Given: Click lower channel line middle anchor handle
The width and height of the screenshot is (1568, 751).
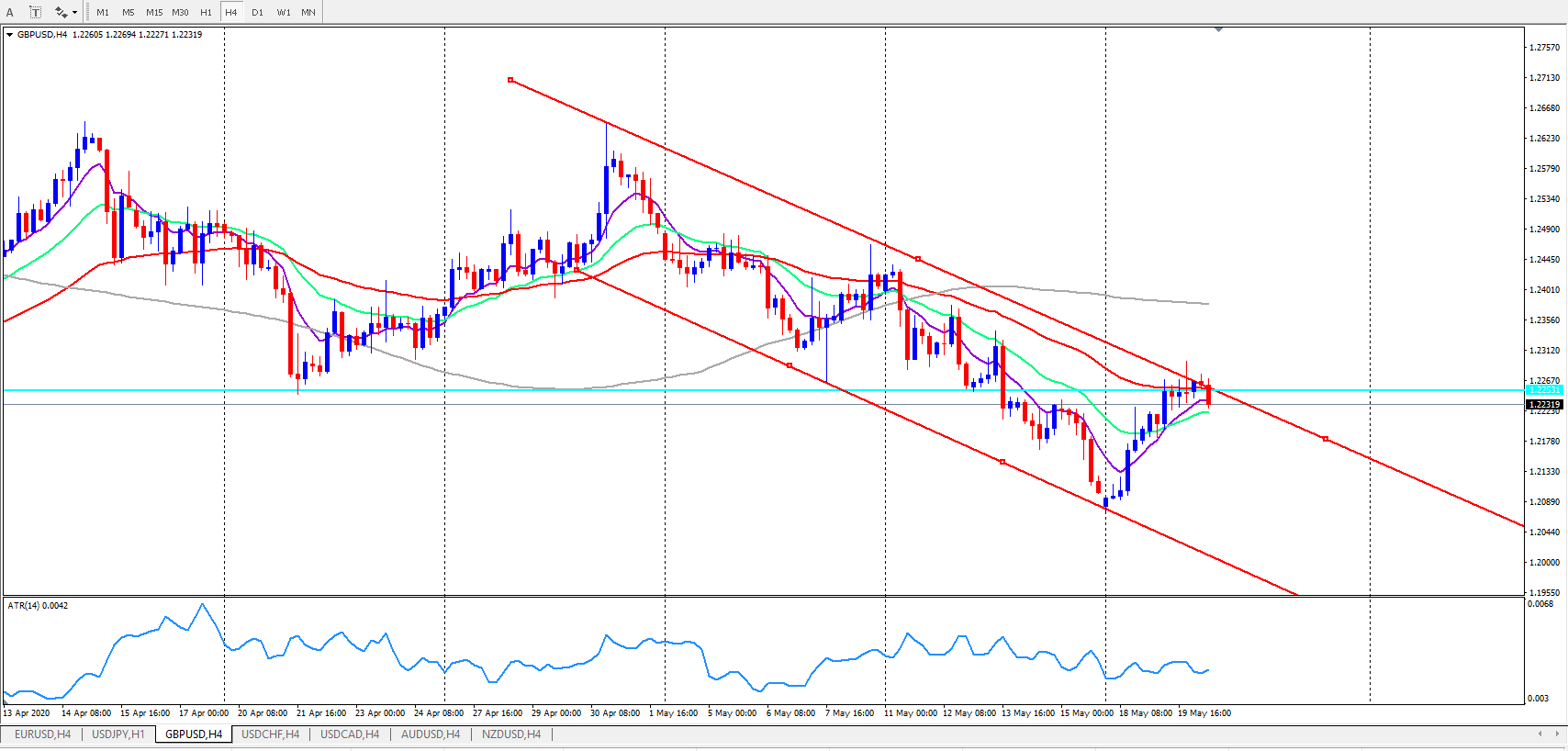Looking at the screenshot, I should (x=790, y=365).
